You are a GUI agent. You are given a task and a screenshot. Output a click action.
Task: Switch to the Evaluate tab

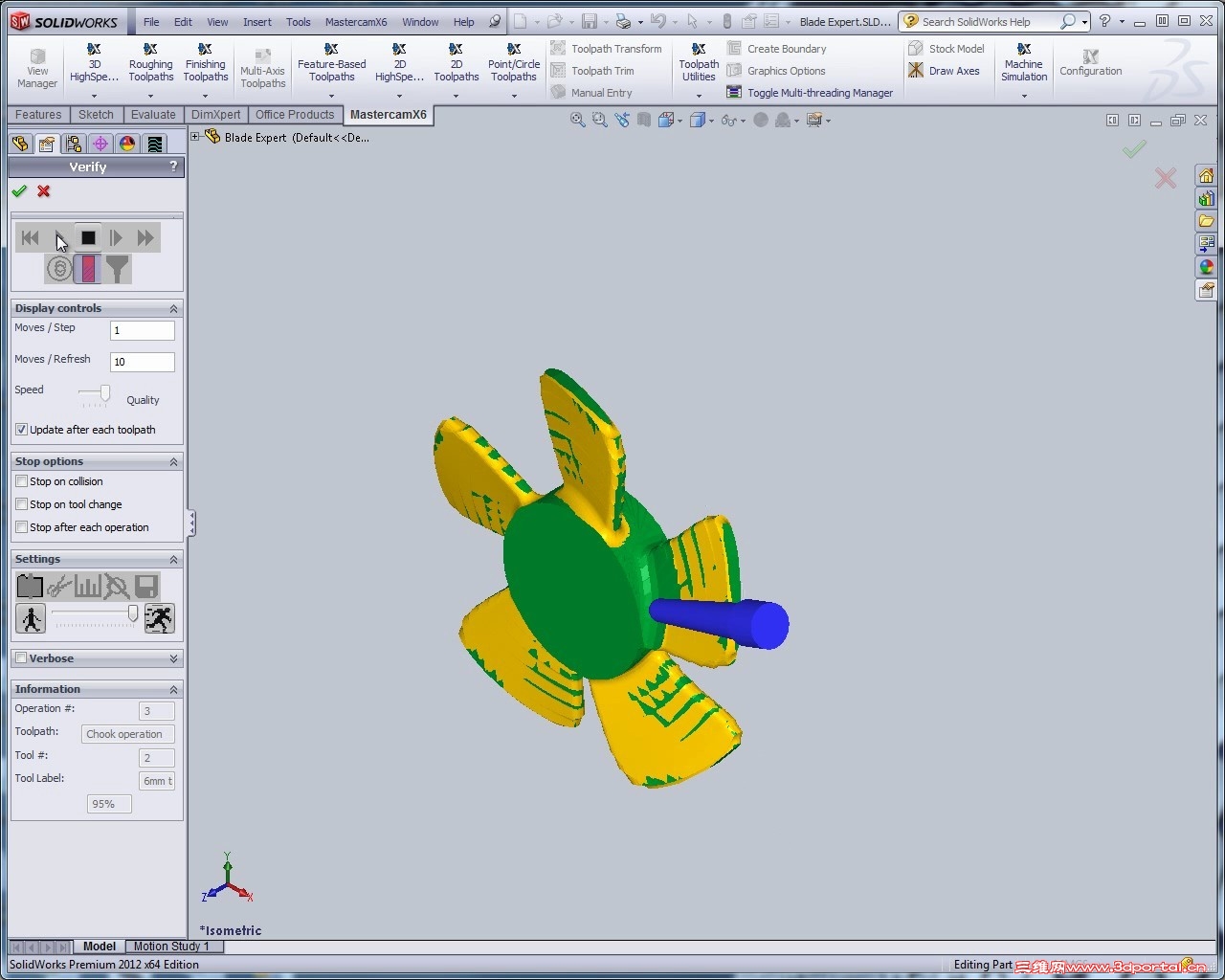153,115
